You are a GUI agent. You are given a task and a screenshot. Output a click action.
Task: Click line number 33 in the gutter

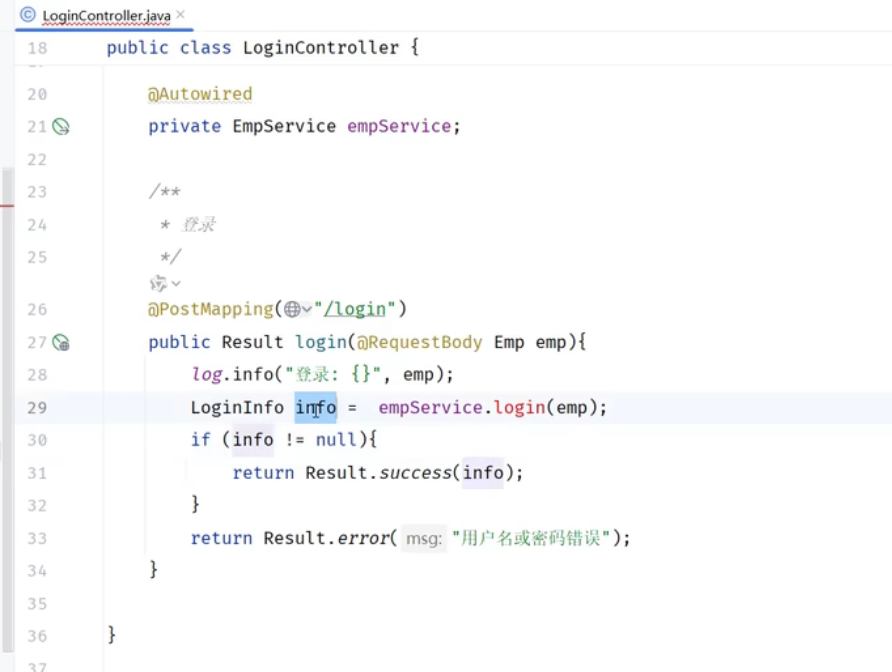pyautogui.click(x=37, y=538)
